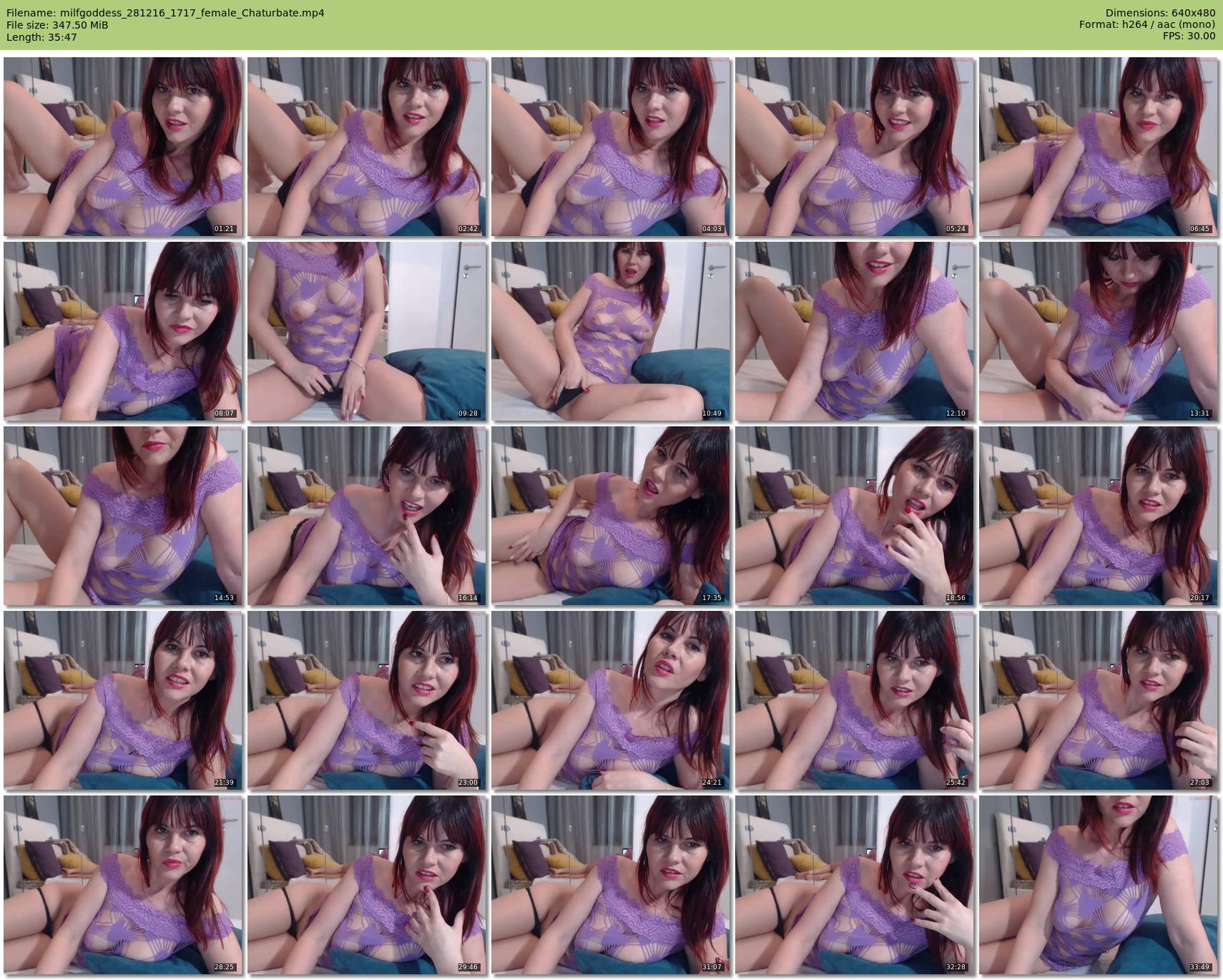Click the thumbnail timestamped 04:03

(x=610, y=147)
